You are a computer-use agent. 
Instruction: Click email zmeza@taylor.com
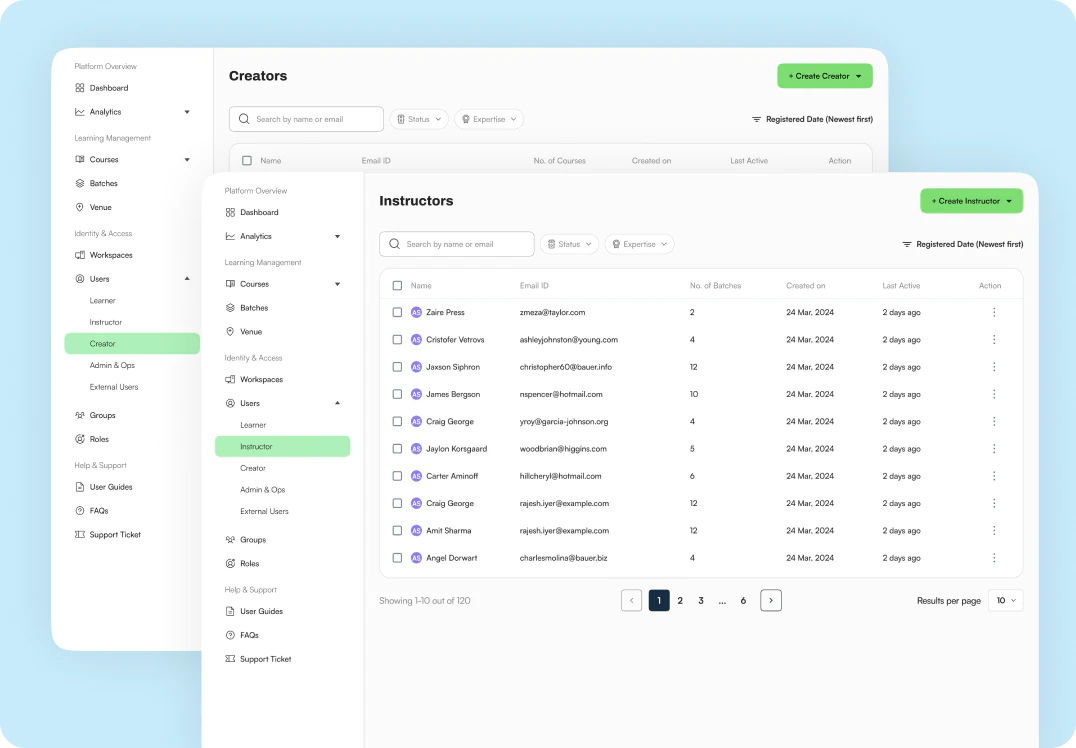tap(552, 312)
